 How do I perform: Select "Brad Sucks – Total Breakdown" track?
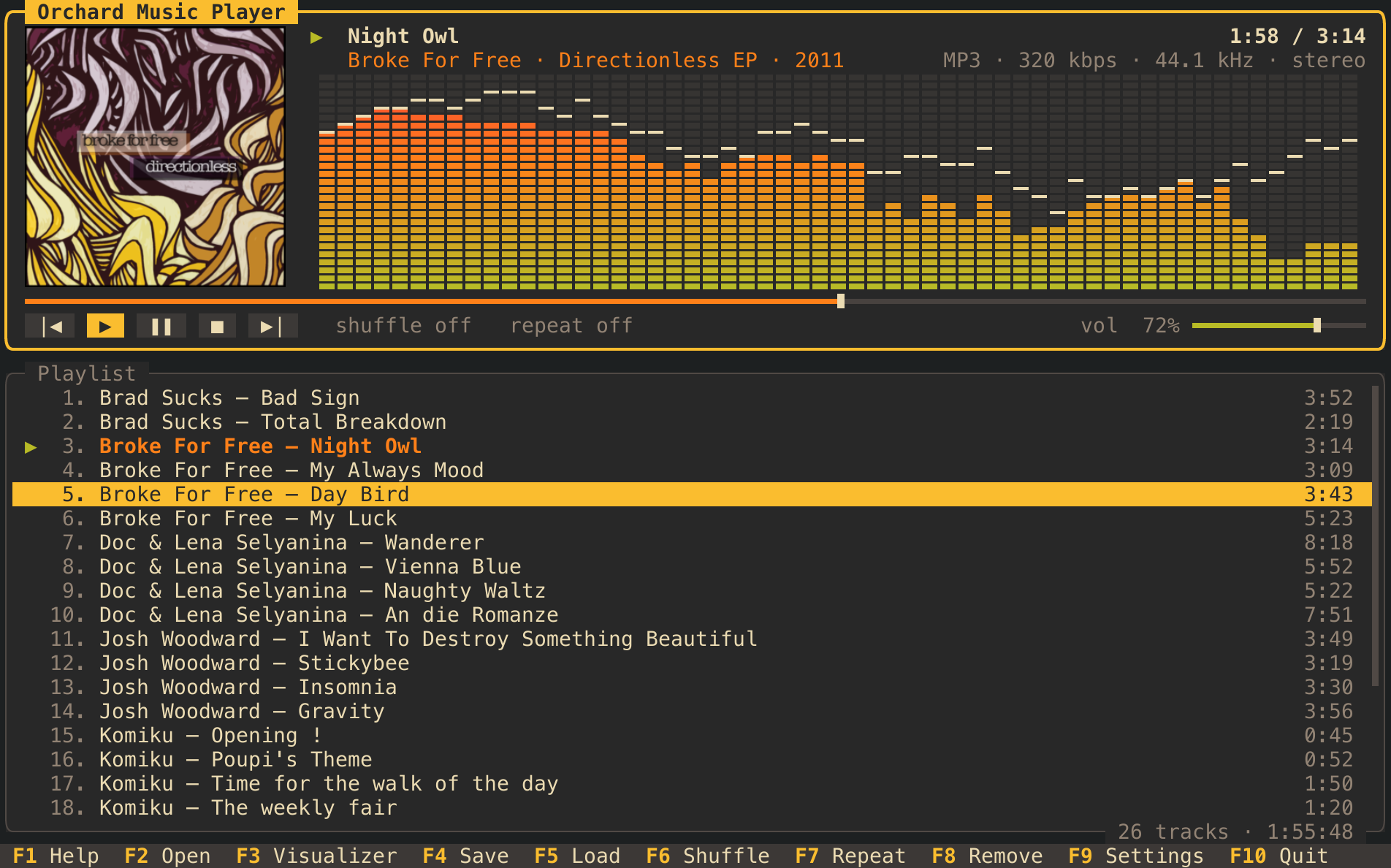click(692, 422)
